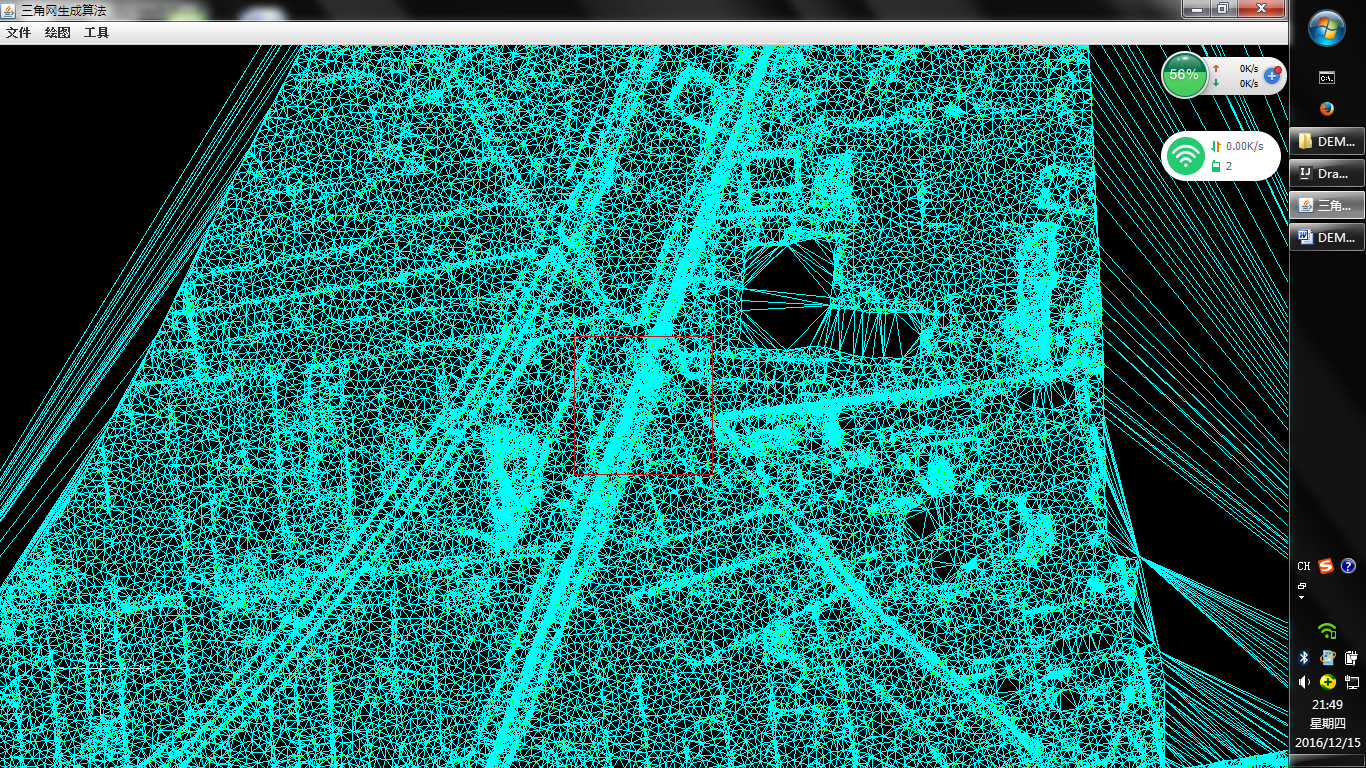1366x768 pixels.
Task: Click the Windows flag tray icon beside Bluetooth
Action: (x=1328, y=657)
